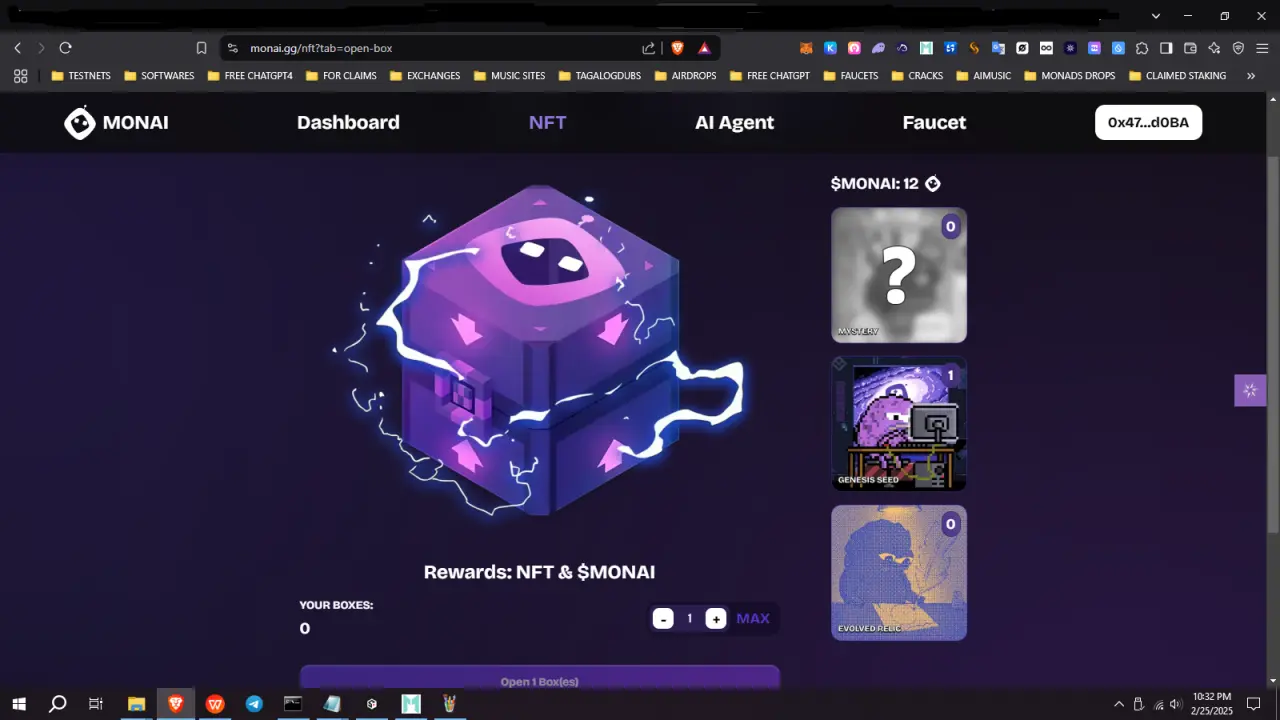The height and width of the screenshot is (720, 1280).
Task: Open the browser Extensions puzzle menu
Action: pyautogui.click(x=1142, y=48)
